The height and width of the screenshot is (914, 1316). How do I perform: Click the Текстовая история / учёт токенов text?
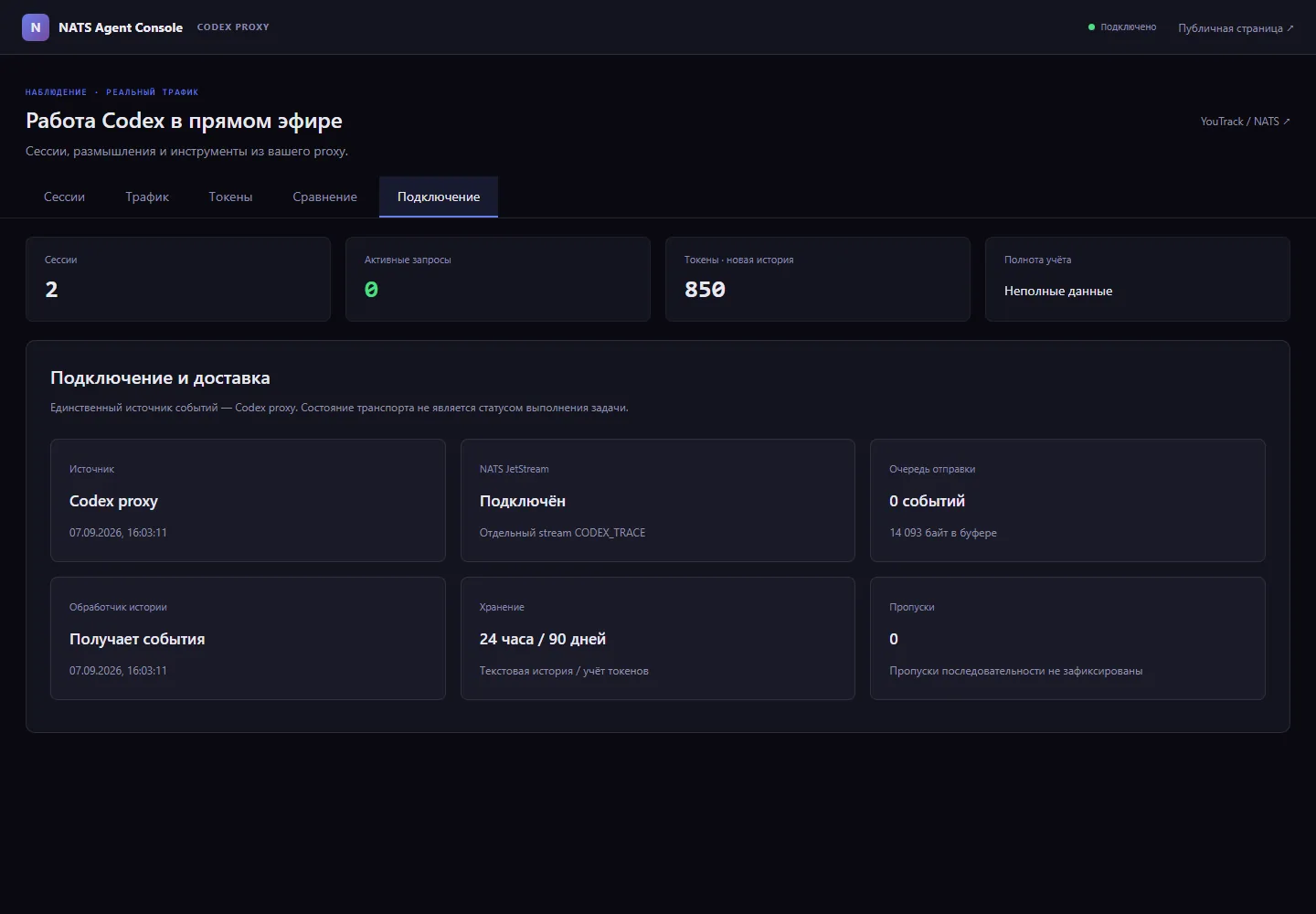564,671
